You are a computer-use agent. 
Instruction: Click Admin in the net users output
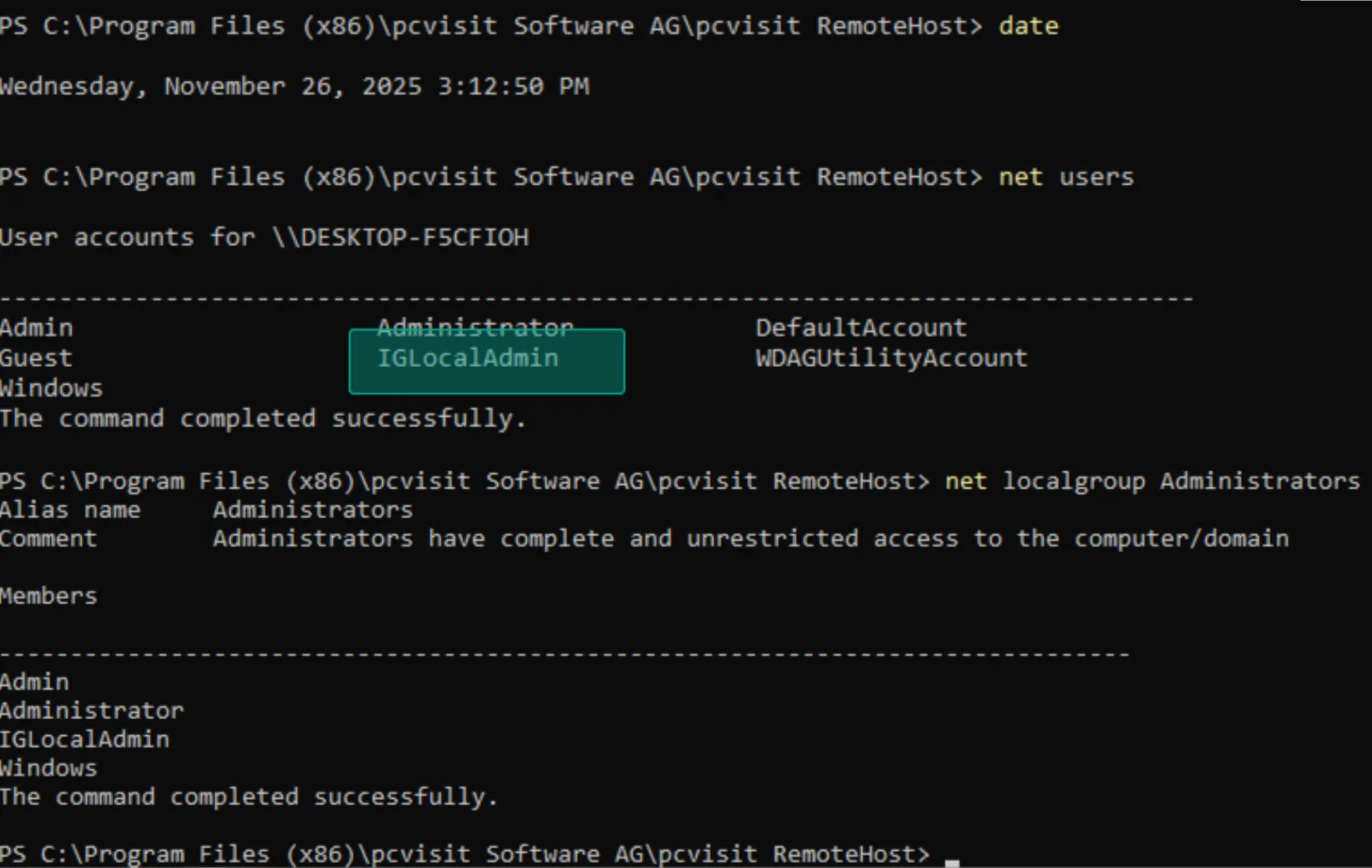(x=36, y=328)
